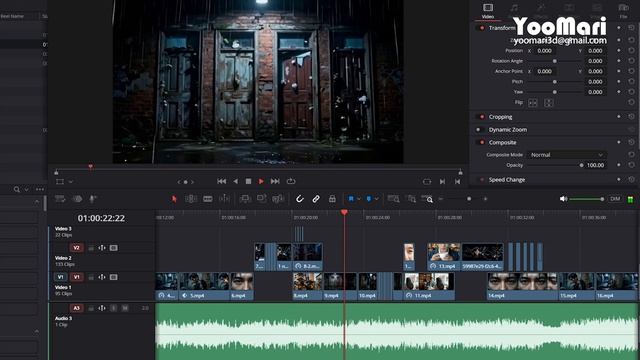Stop playback with the square button

tap(248, 181)
